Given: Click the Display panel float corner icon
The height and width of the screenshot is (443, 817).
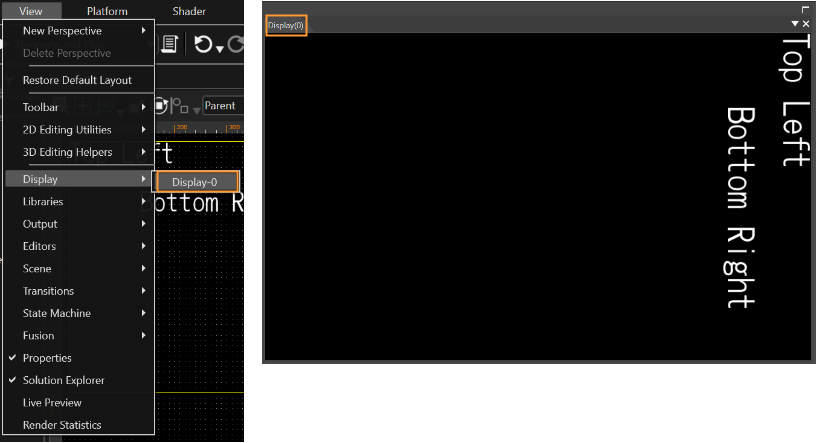Looking at the screenshot, I should pos(805,9).
